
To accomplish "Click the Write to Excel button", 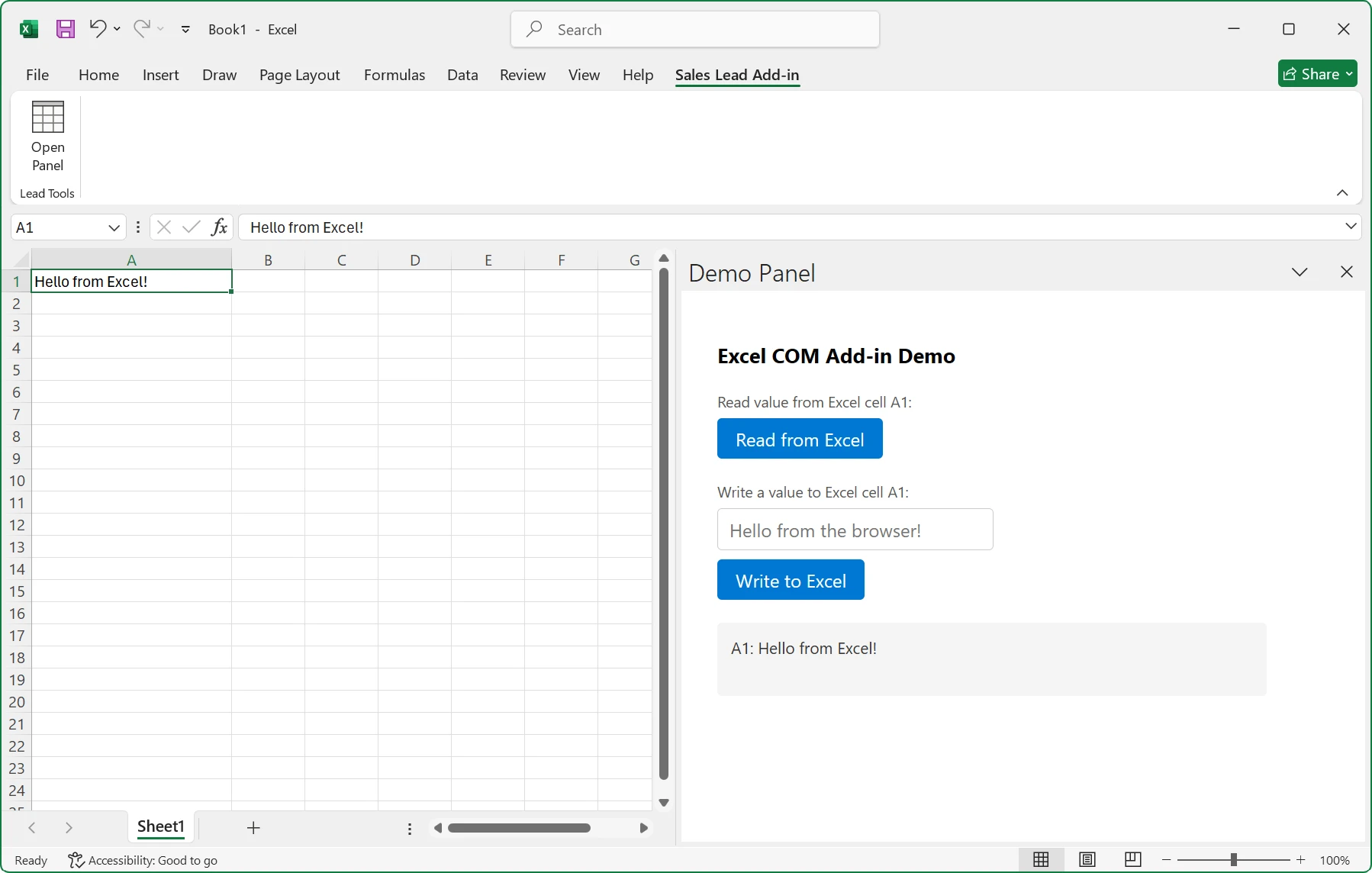I will pyautogui.click(x=791, y=580).
